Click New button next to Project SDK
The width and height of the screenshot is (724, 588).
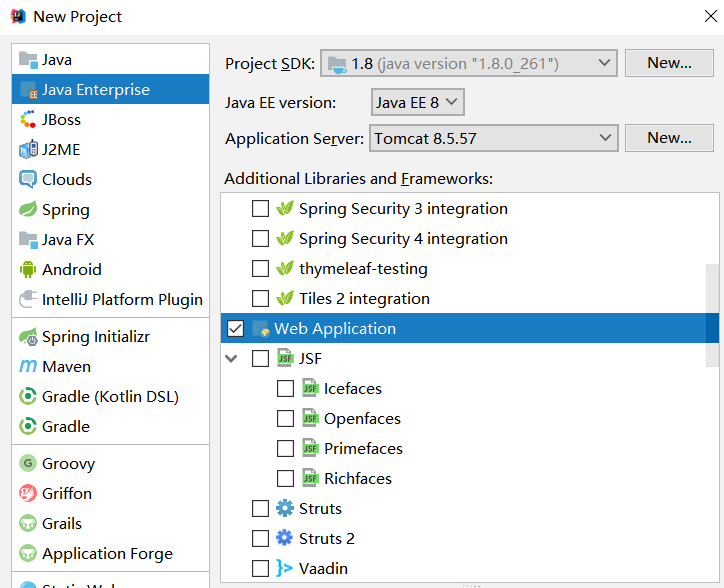coord(669,63)
